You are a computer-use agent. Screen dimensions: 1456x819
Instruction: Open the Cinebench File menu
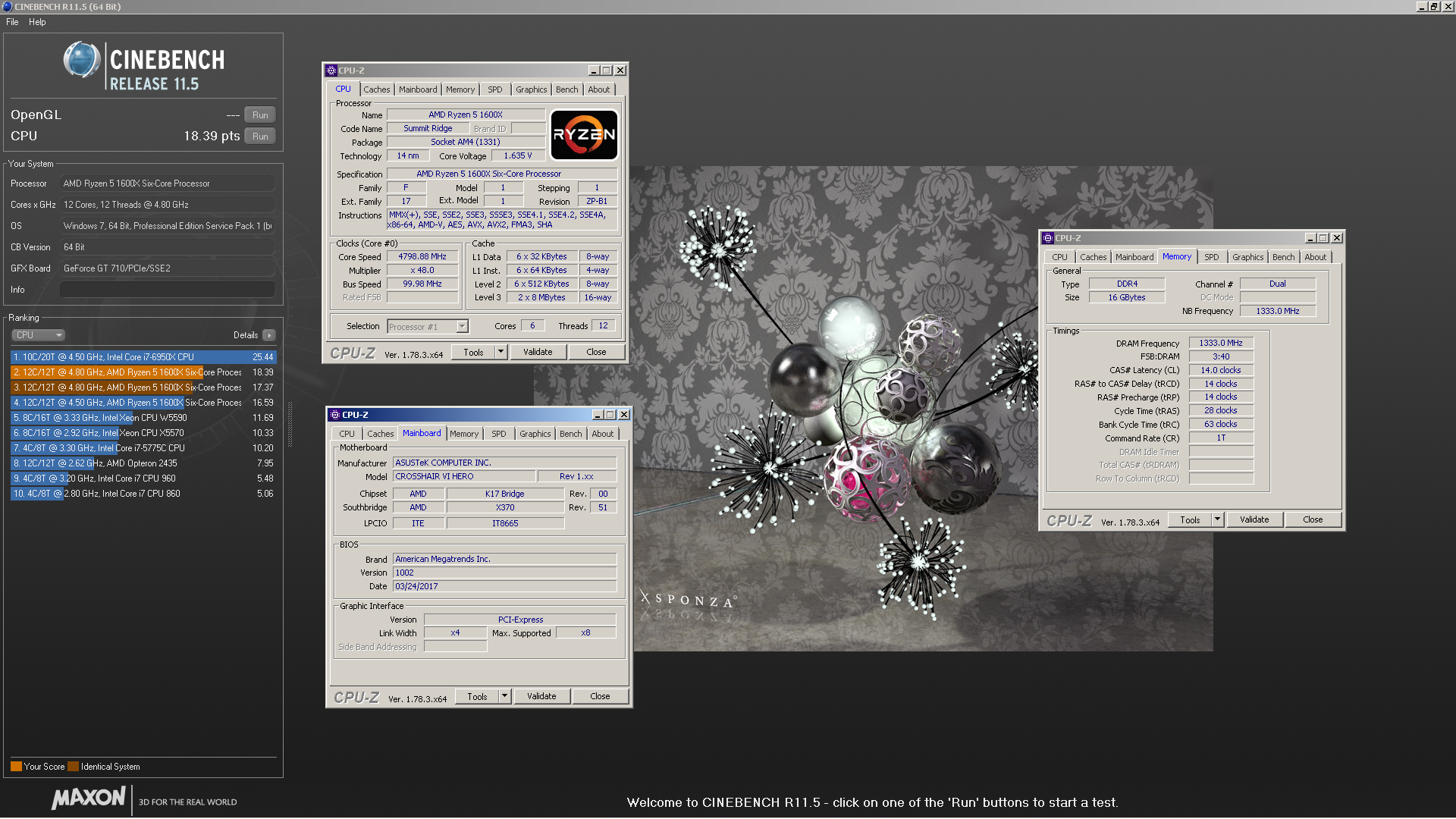tap(12, 22)
